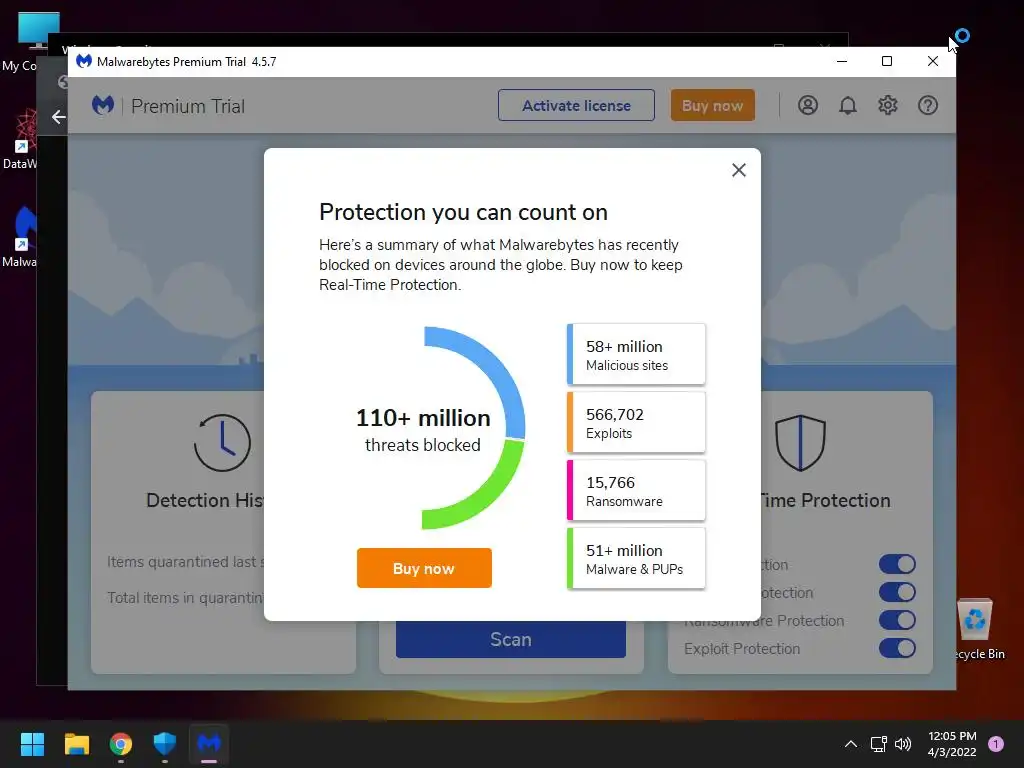
Task: Select the 15,766 Ransomware card
Action: 636,490
